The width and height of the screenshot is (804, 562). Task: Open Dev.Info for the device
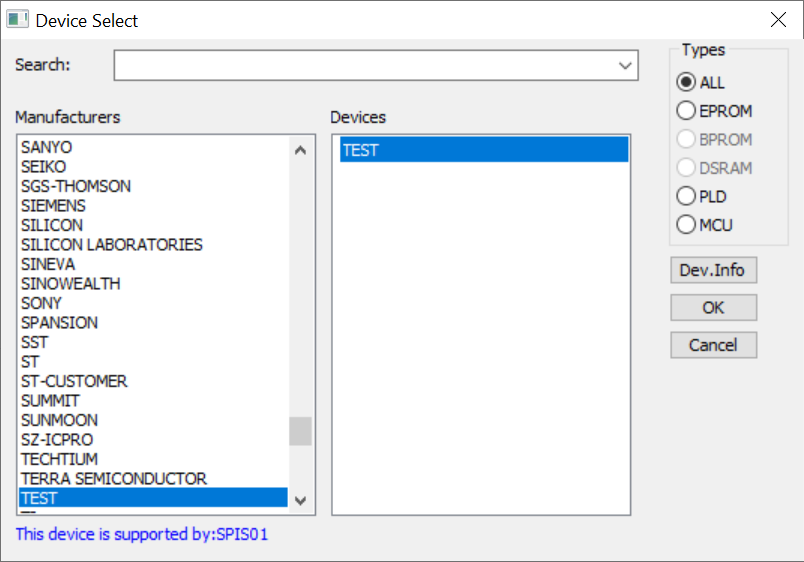713,270
